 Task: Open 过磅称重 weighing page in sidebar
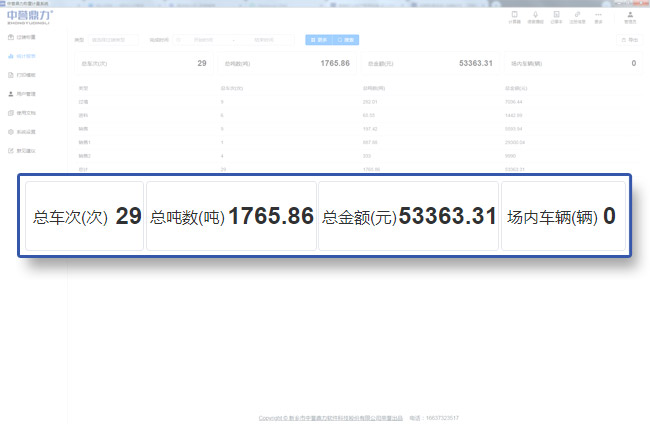tap(27, 36)
